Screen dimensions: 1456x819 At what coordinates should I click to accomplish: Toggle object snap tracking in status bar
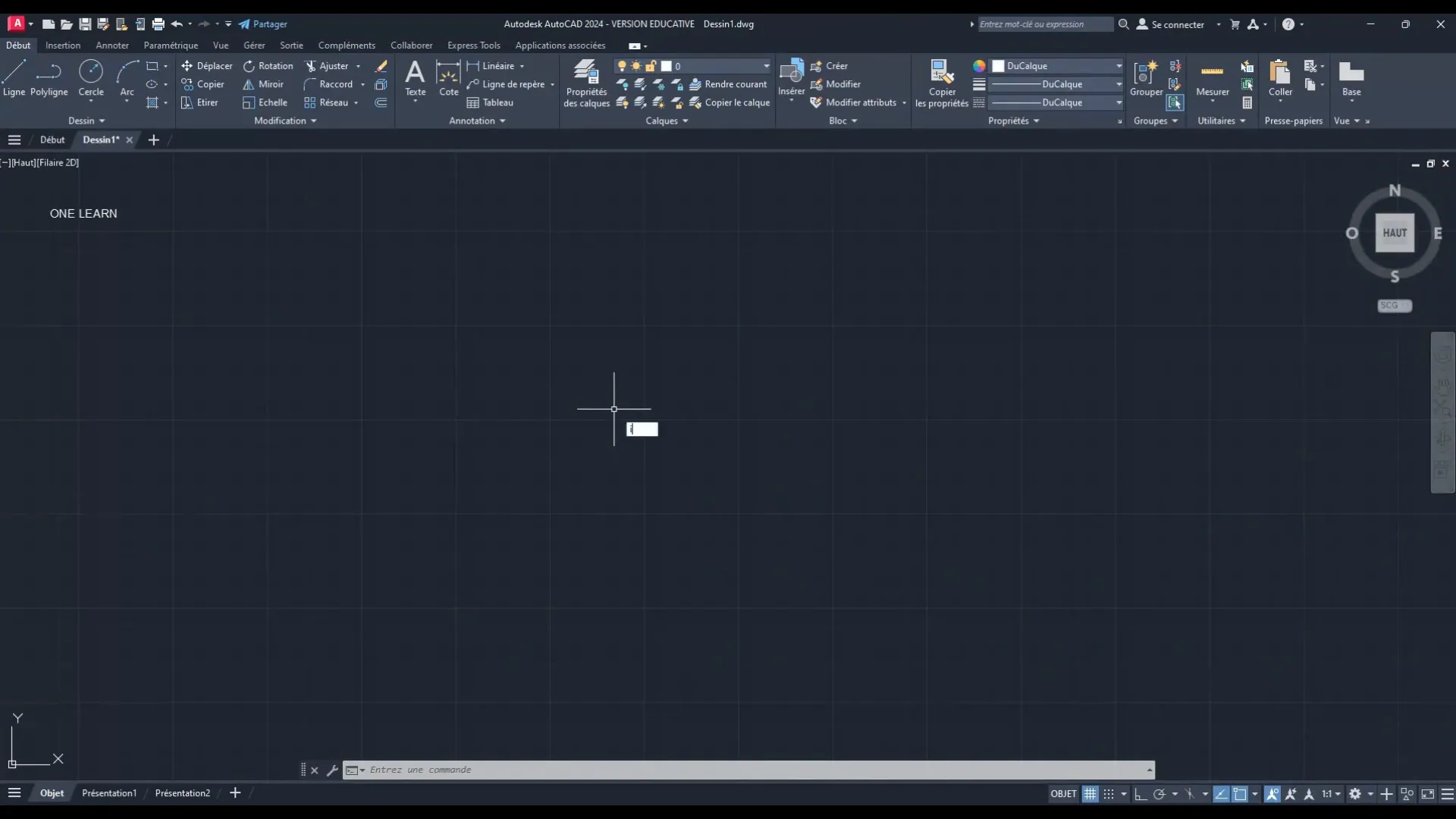(x=1221, y=794)
